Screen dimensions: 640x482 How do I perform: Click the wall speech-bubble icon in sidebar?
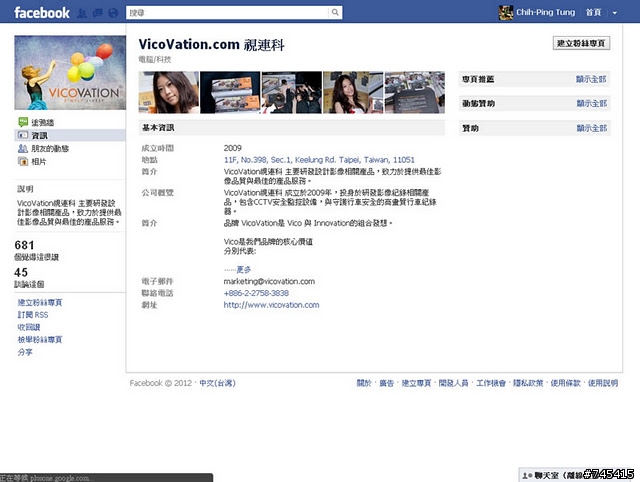23,122
